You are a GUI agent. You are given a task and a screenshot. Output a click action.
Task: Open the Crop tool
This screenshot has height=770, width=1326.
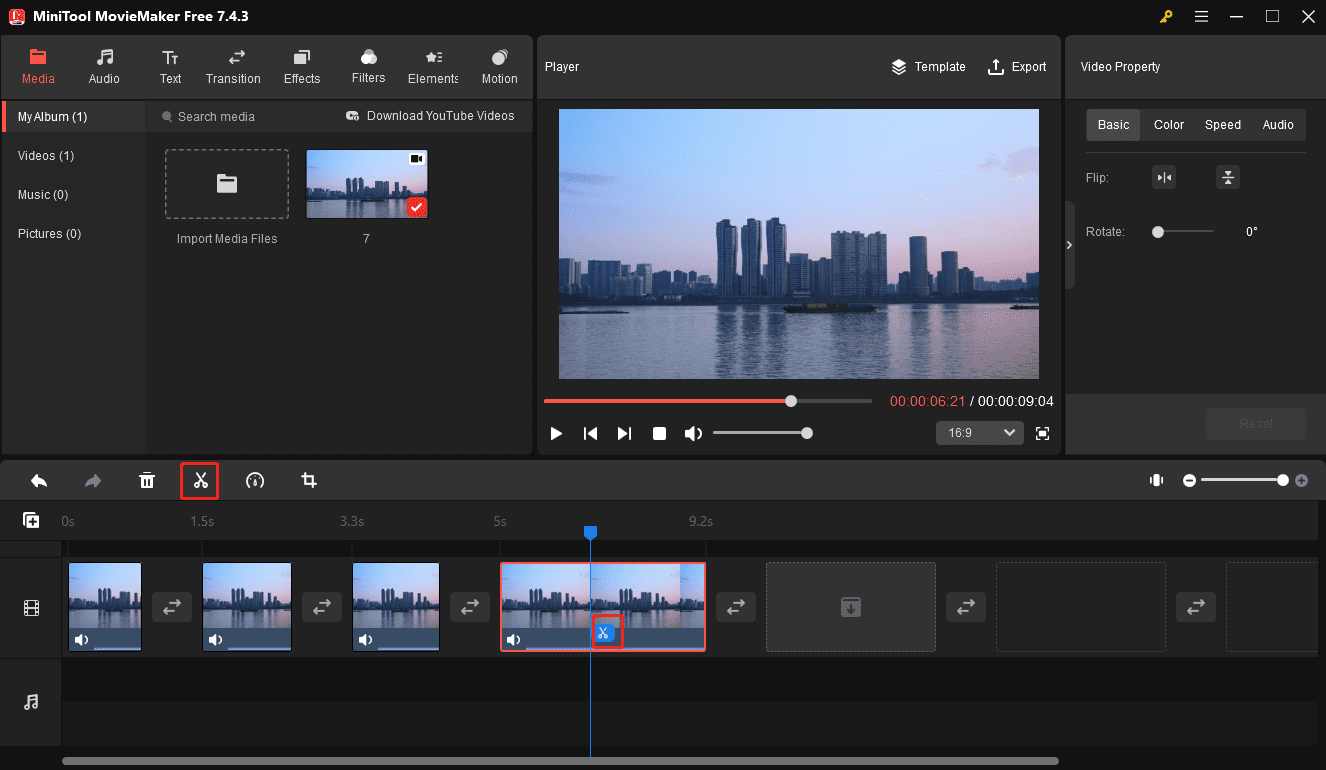309,481
